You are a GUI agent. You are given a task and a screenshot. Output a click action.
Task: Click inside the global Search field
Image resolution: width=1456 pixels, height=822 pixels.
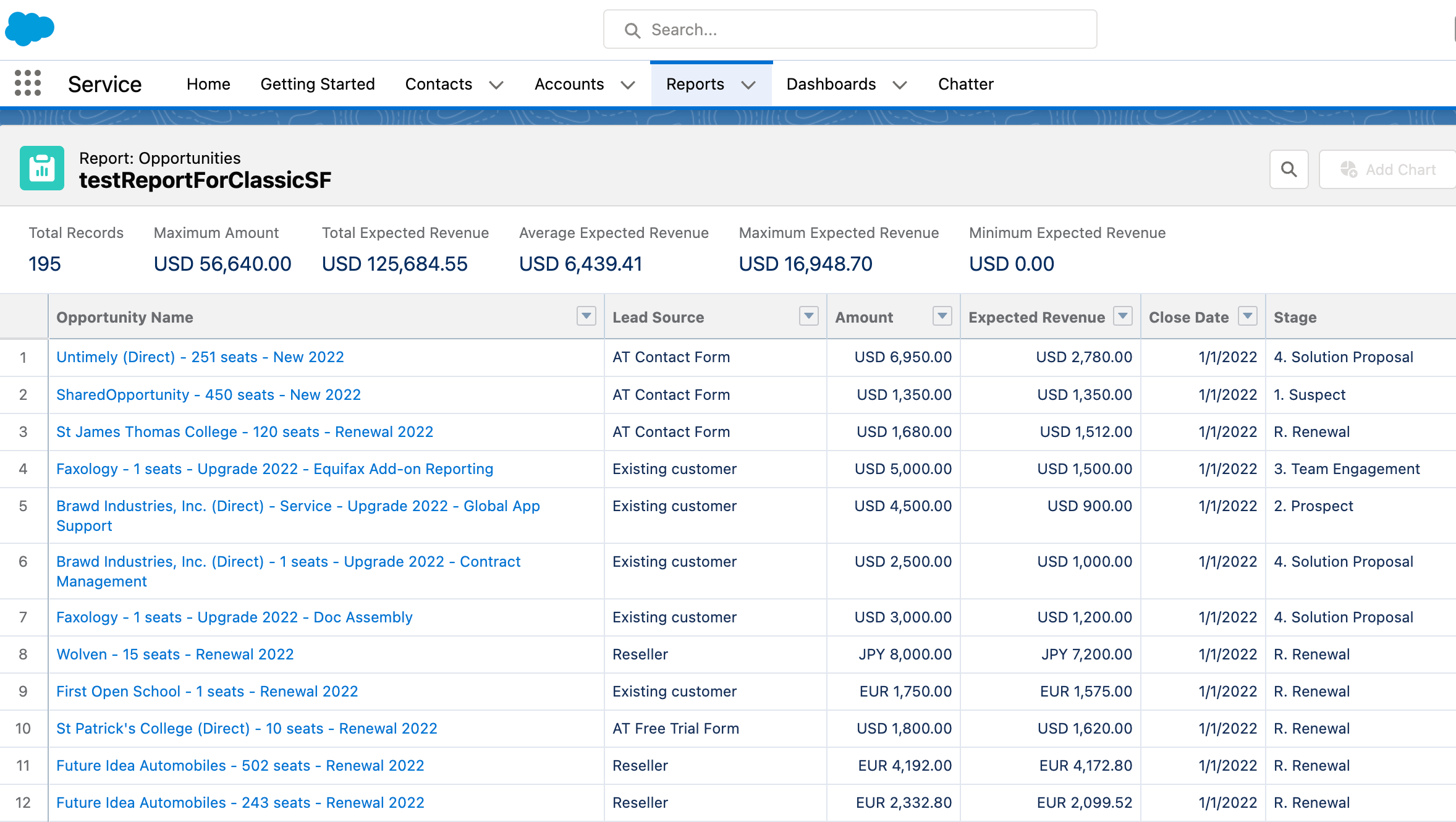(x=850, y=30)
